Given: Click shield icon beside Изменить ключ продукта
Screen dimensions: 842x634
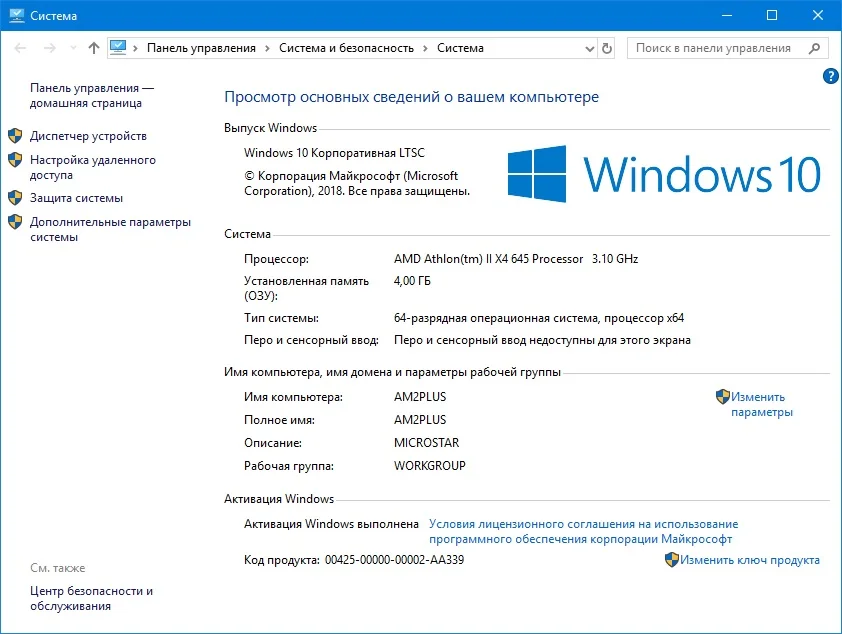Looking at the screenshot, I should coord(672,560).
